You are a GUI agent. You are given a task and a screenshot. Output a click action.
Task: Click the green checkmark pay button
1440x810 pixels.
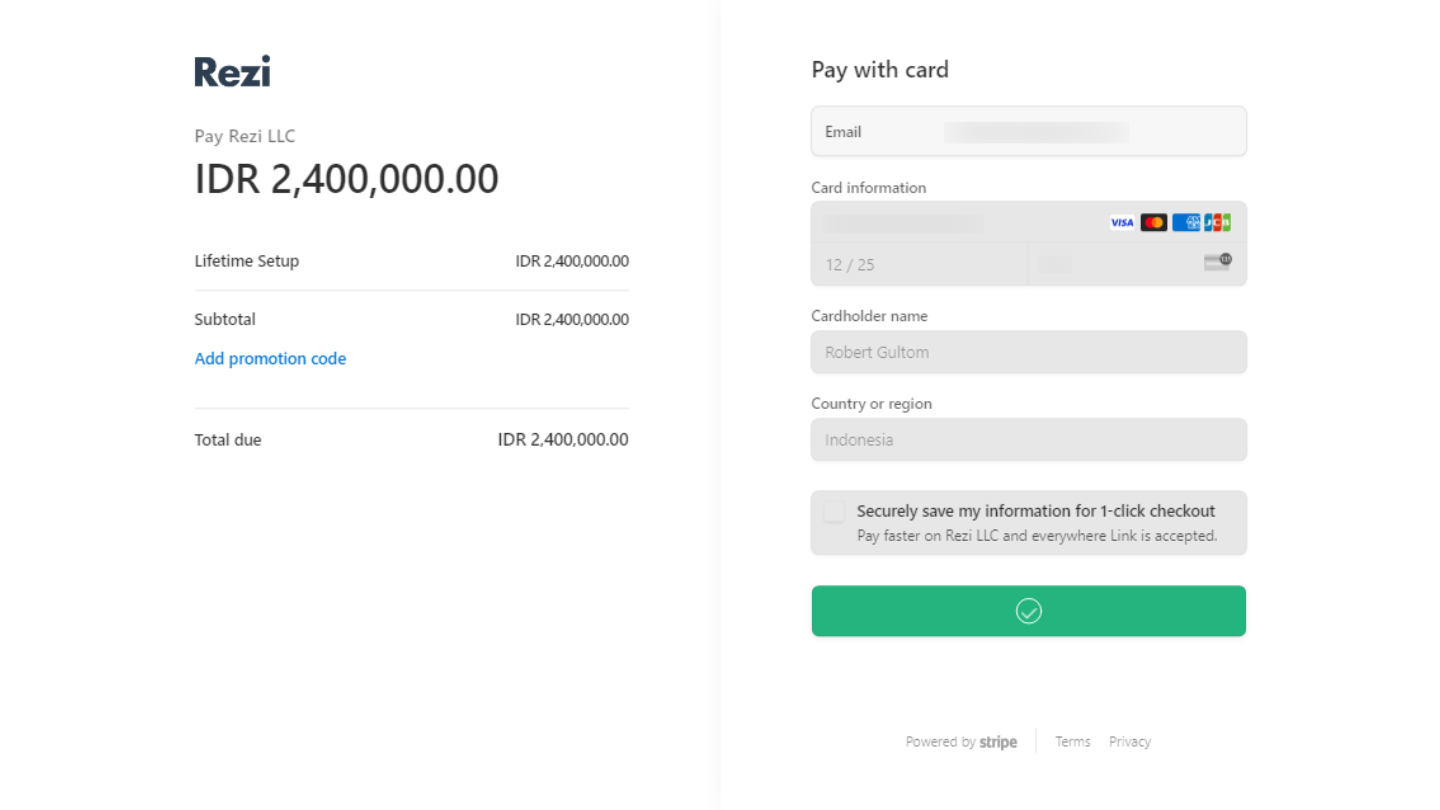pyautogui.click(x=1028, y=611)
